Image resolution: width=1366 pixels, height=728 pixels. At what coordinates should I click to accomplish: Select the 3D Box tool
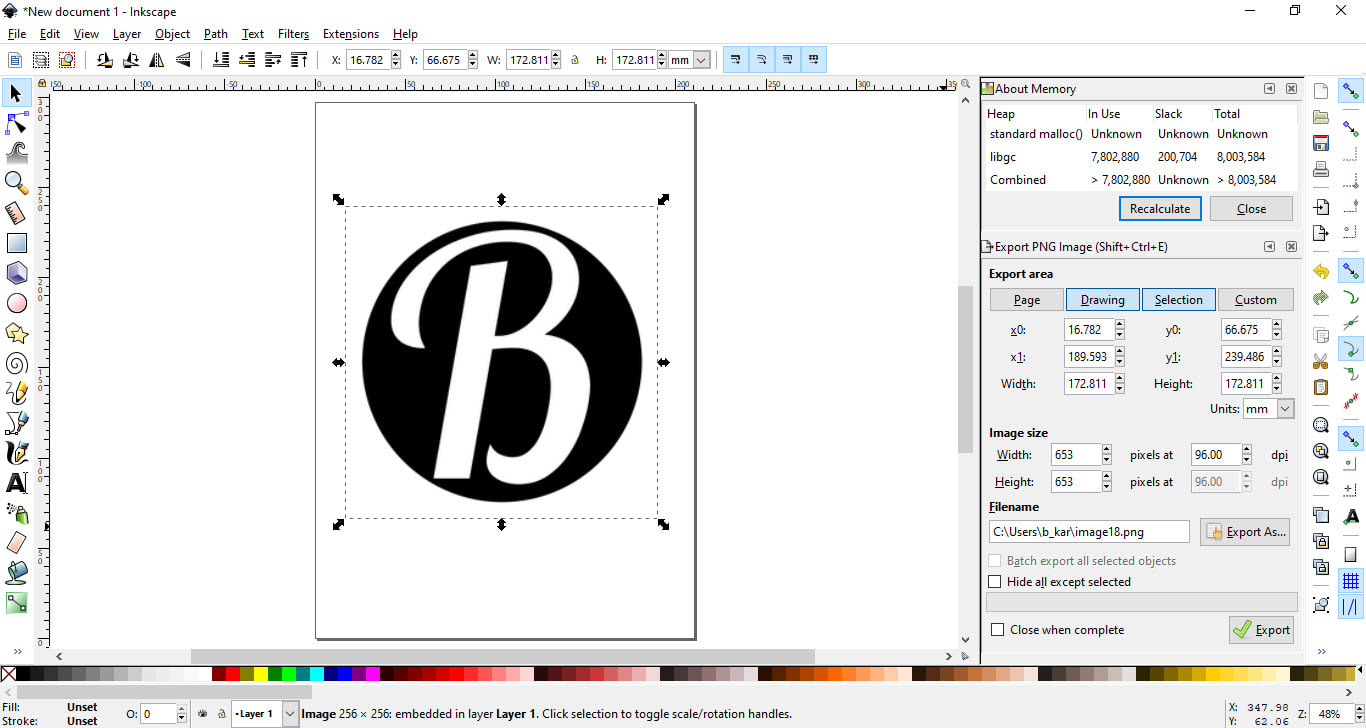tap(16, 273)
